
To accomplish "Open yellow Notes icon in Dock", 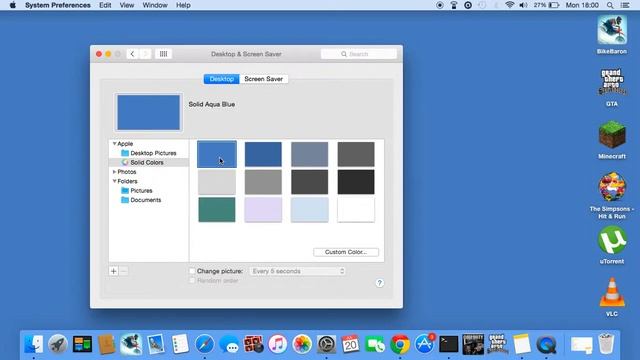I will [522, 344].
